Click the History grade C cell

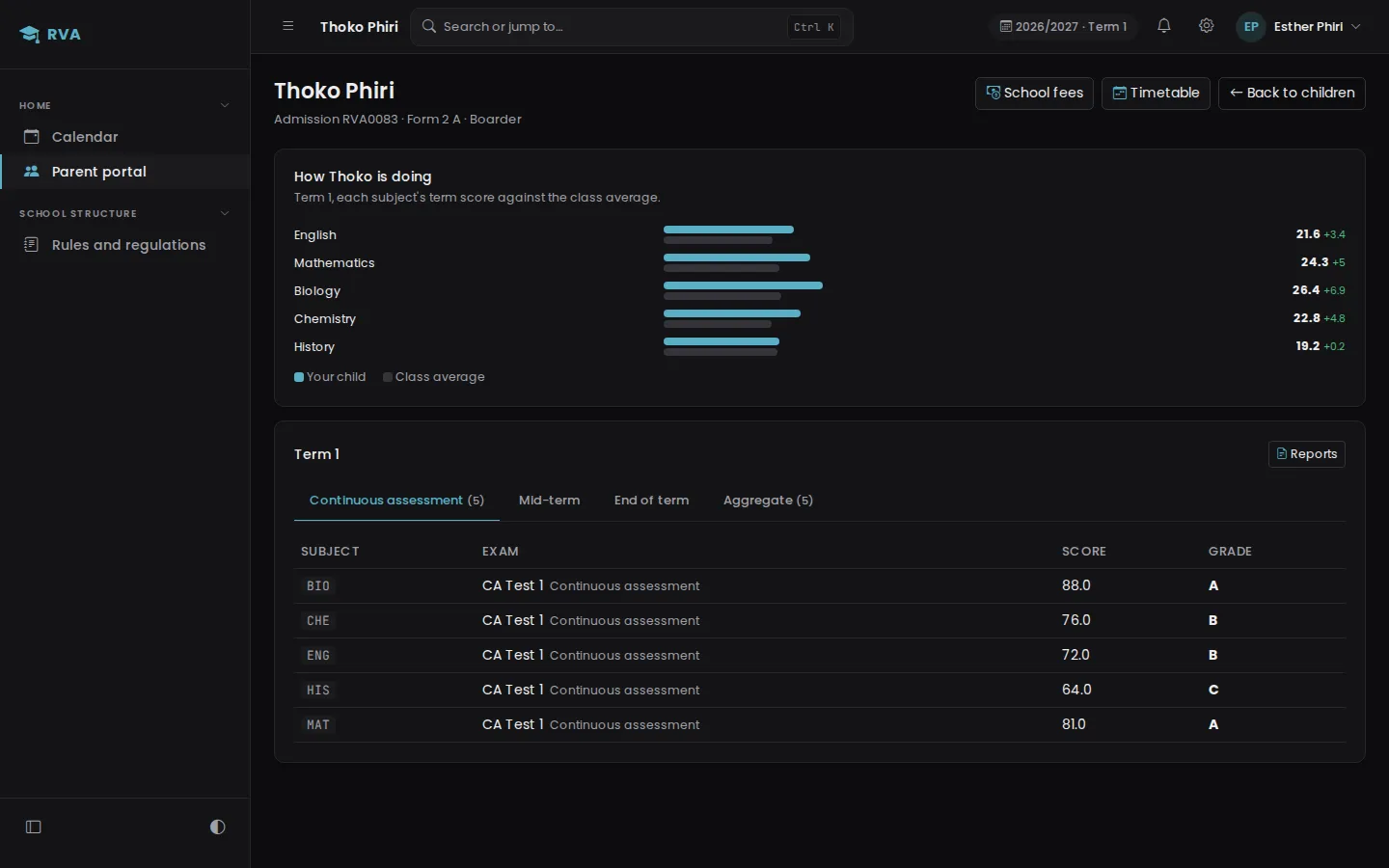pyautogui.click(x=1213, y=690)
